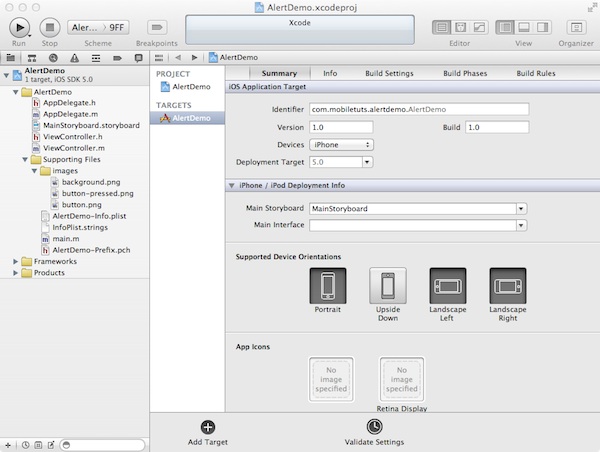Go back in the jump bar
This screenshot has height=452, width=600.
(178, 57)
